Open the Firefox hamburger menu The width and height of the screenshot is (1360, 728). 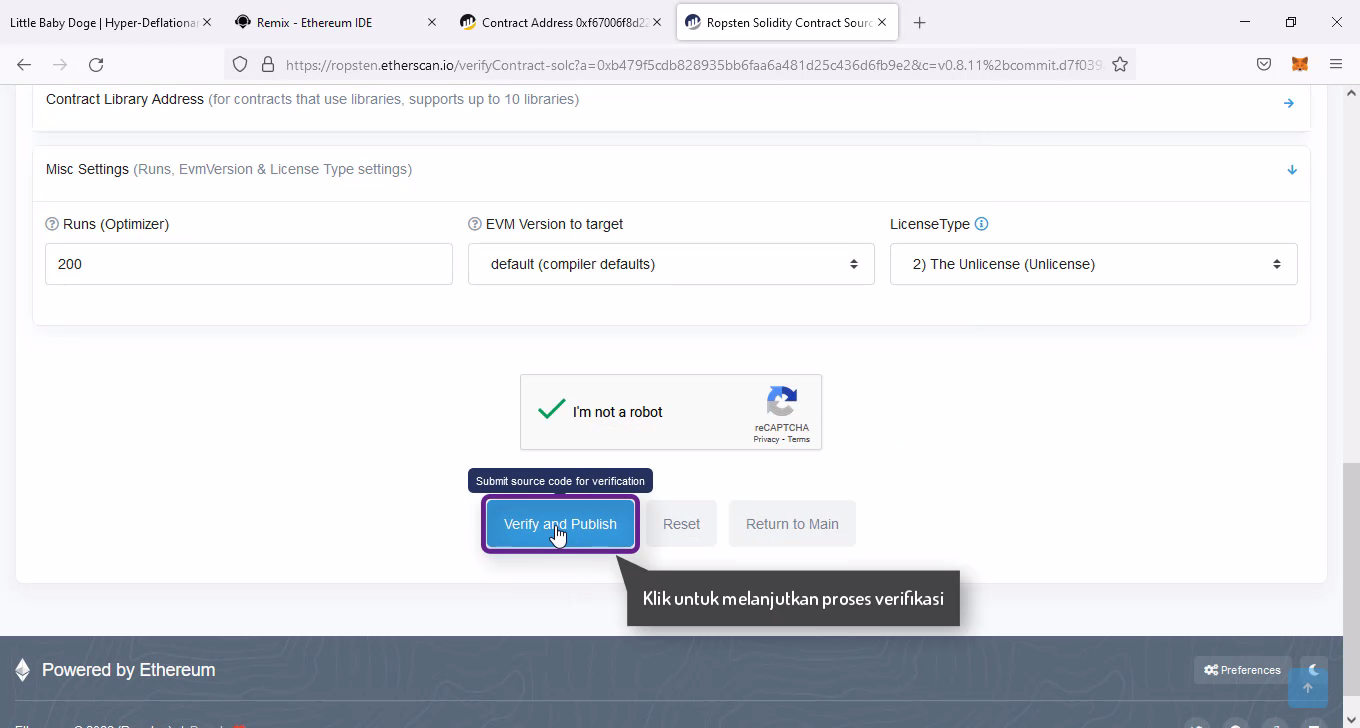tap(1336, 64)
